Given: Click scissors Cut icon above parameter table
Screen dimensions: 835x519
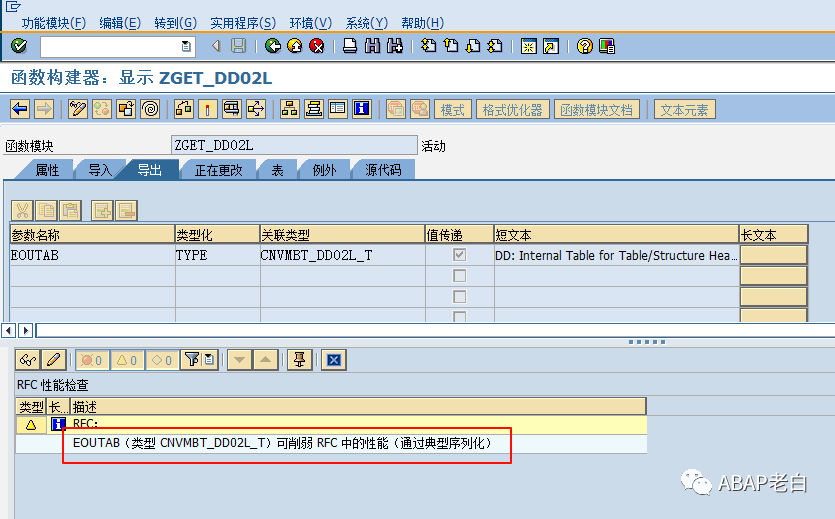Looking at the screenshot, I should pos(22,210).
